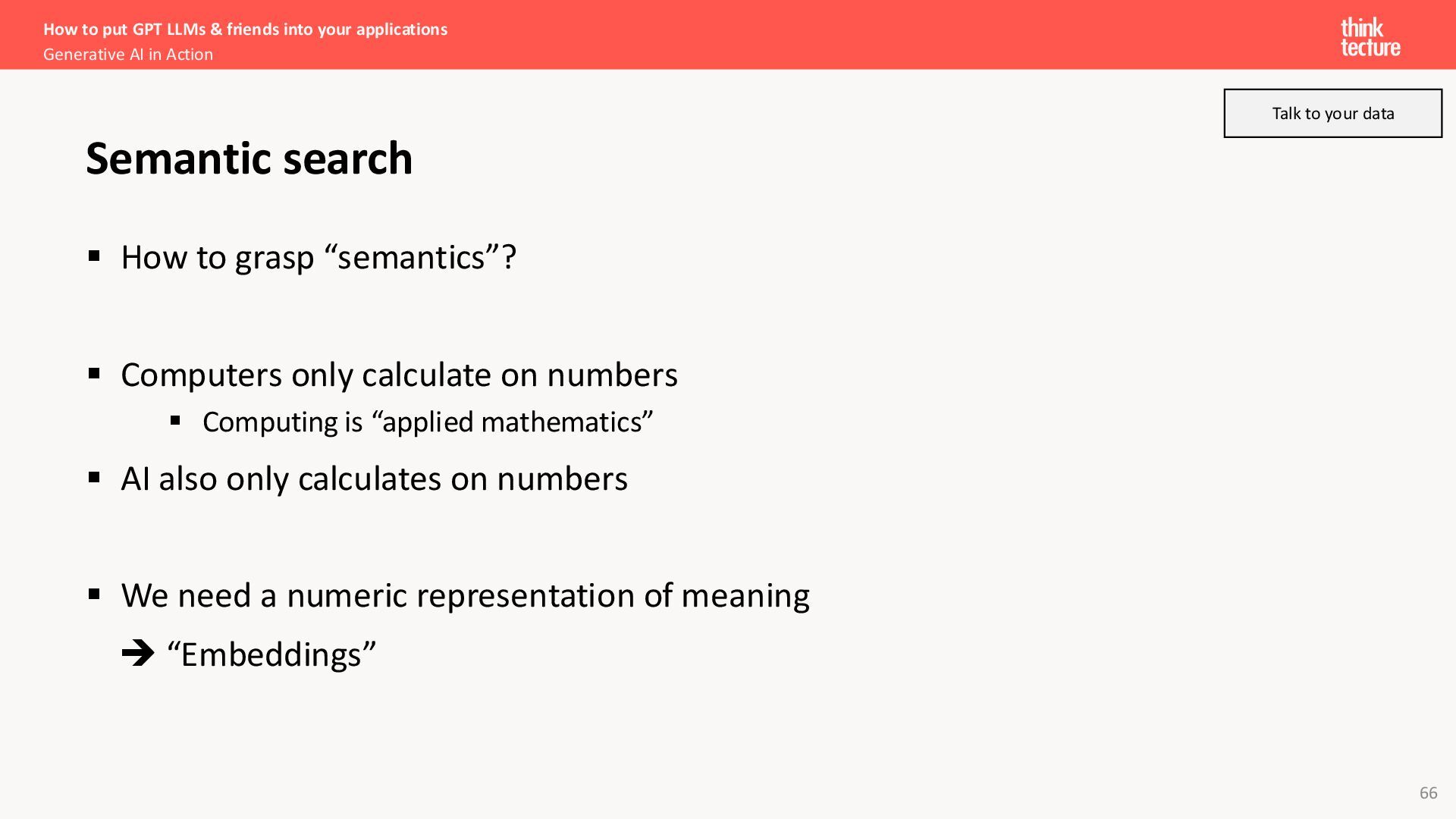
Task: Click the word 'tecture' in the logo
Action: point(1370,48)
